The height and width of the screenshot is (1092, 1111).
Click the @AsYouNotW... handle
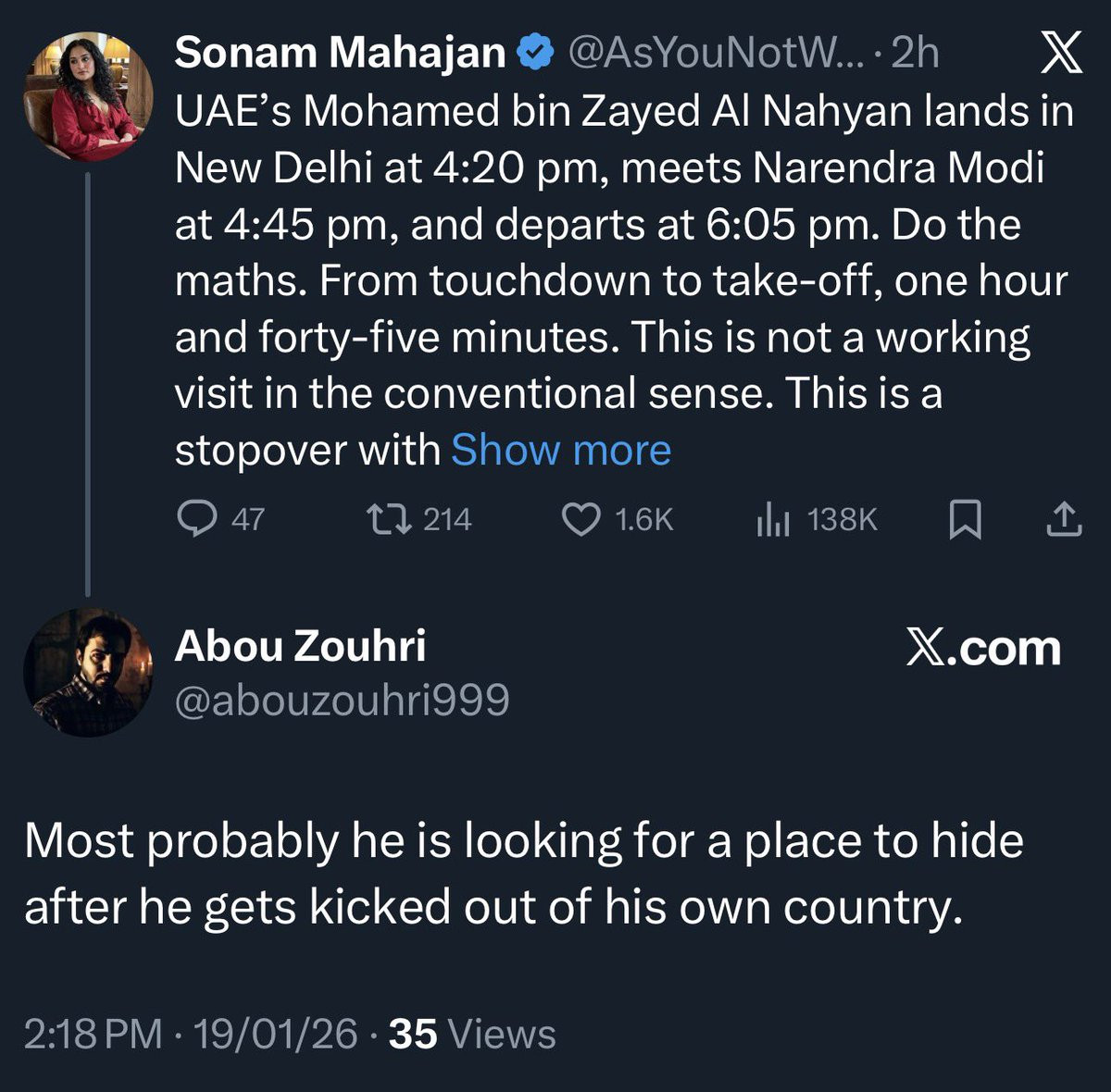coord(713,54)
